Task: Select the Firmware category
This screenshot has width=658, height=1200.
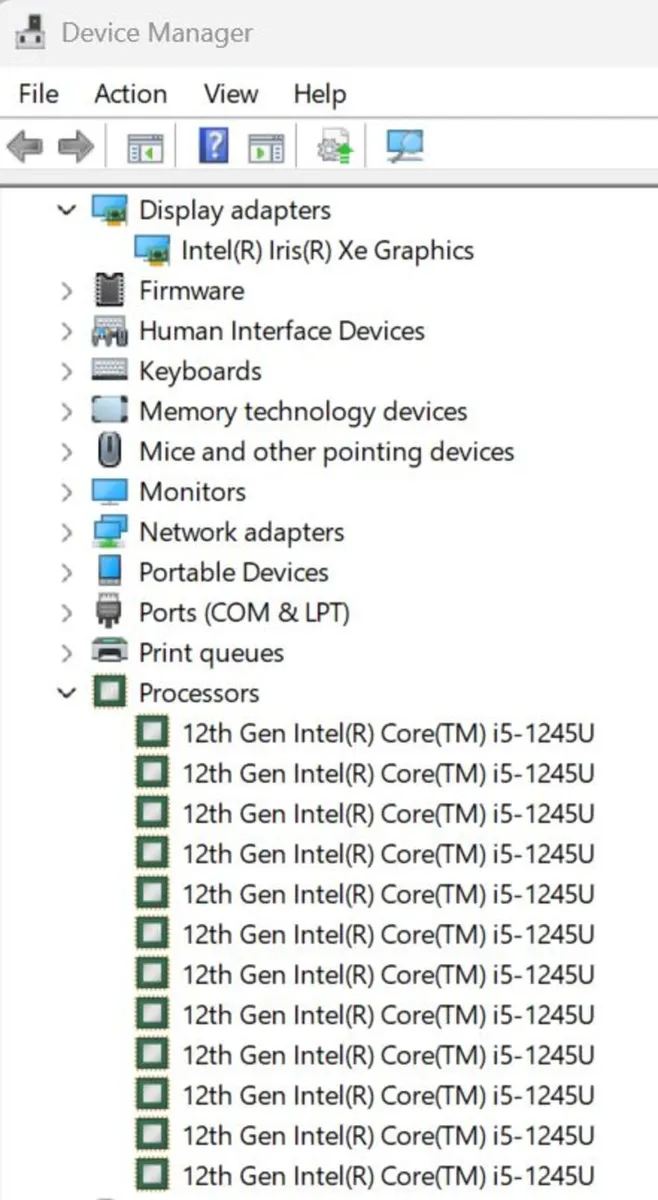Action: click(x=191, y=290)
